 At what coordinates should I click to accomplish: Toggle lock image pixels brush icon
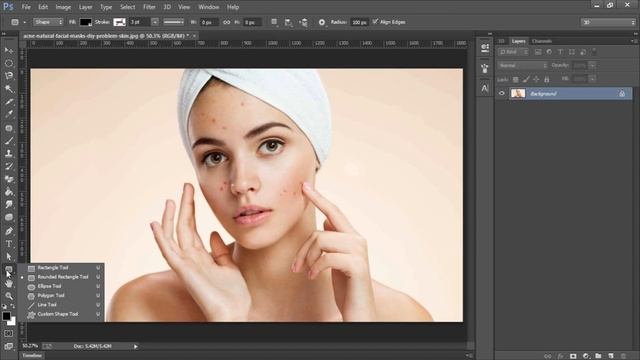click(x=526, y=79)
